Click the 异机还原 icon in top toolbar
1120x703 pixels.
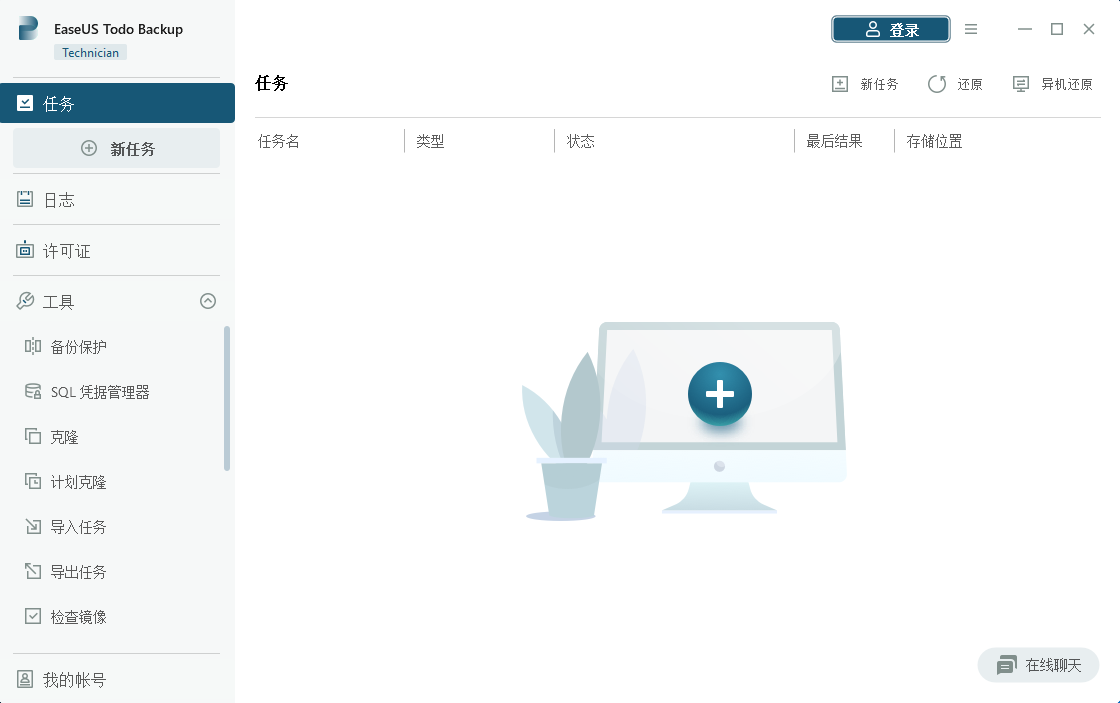click(x=1021, y=84)
